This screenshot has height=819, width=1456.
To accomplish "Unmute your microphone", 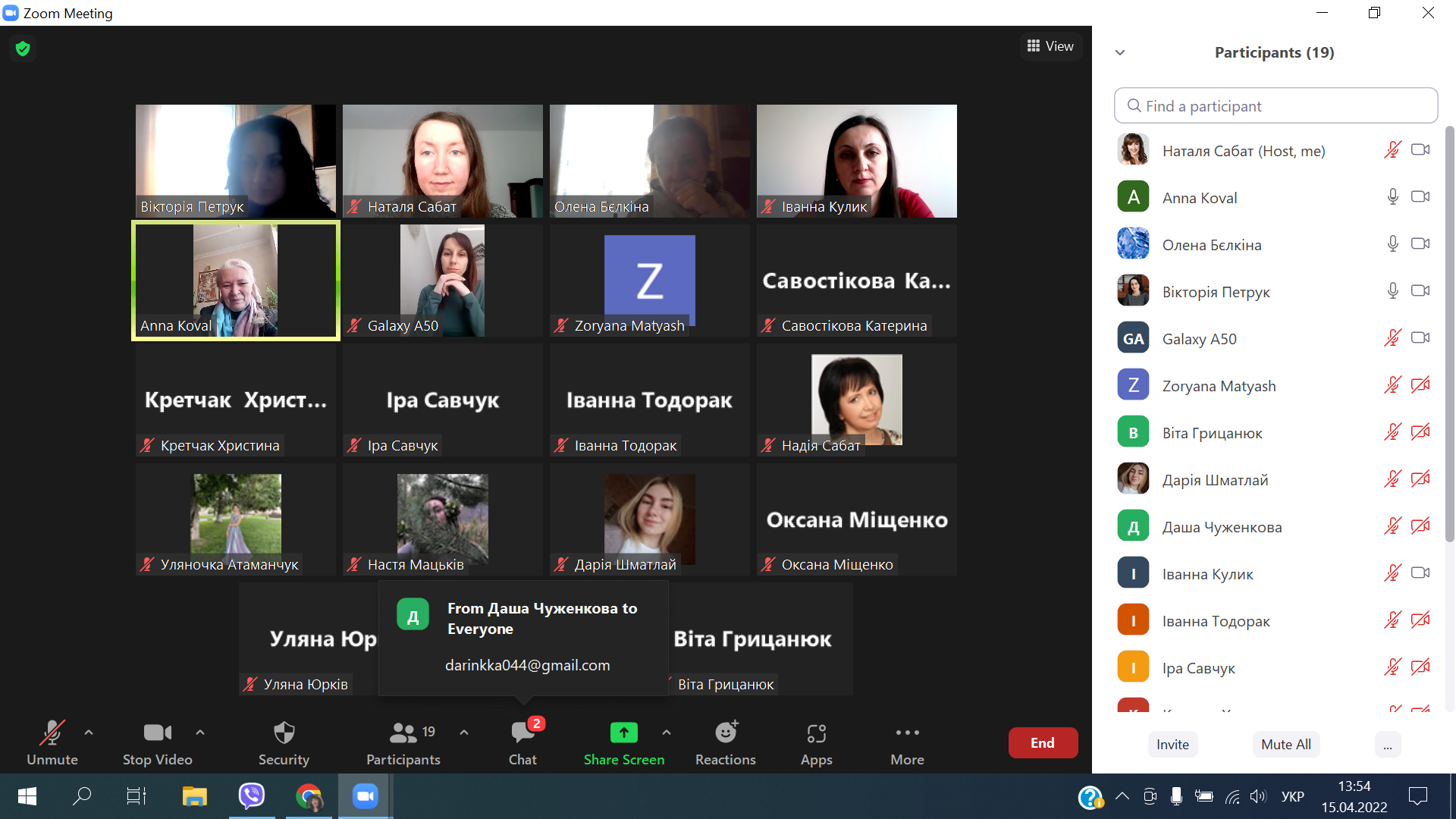I will (x=52, y=733).
